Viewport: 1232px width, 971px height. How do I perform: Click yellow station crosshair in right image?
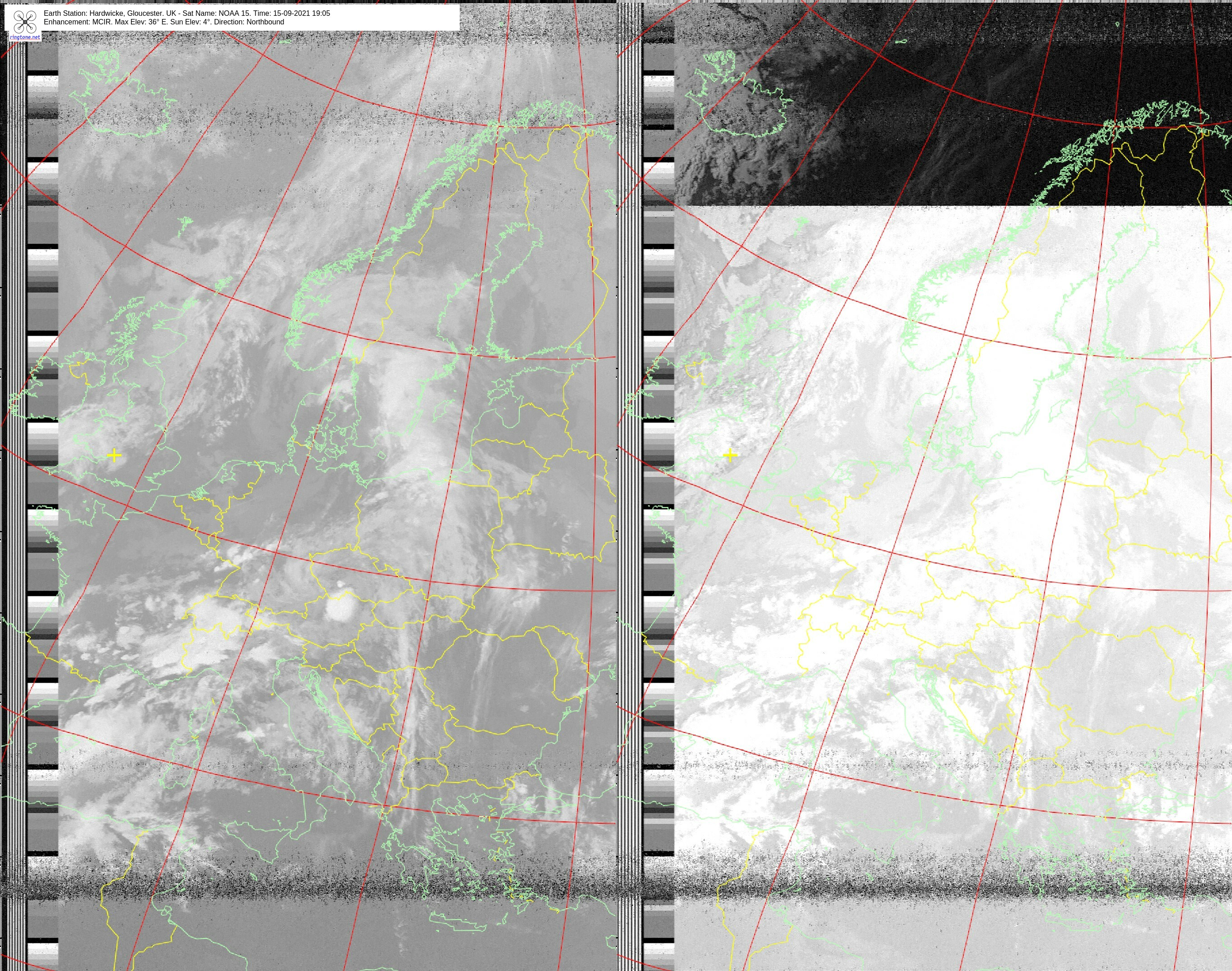tap(730, 455)
